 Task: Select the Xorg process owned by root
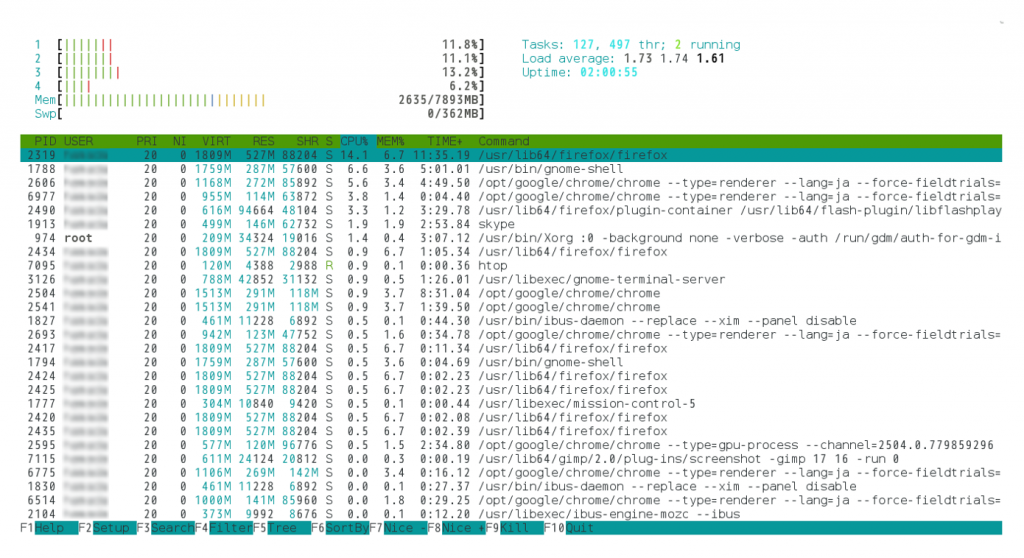tap(500, 239)
